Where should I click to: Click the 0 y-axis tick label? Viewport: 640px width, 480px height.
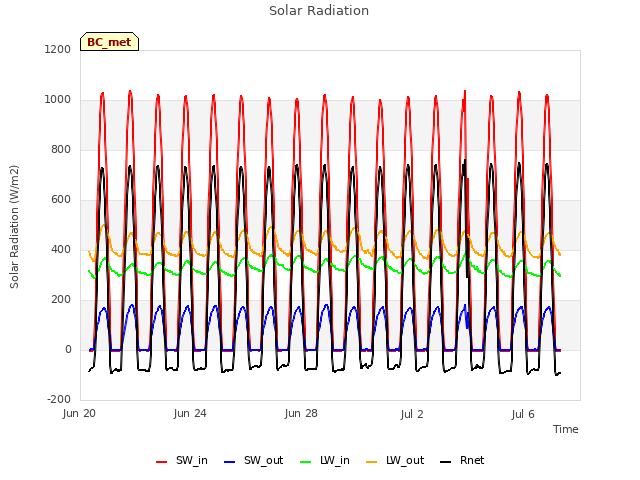(x=68, y=349)
